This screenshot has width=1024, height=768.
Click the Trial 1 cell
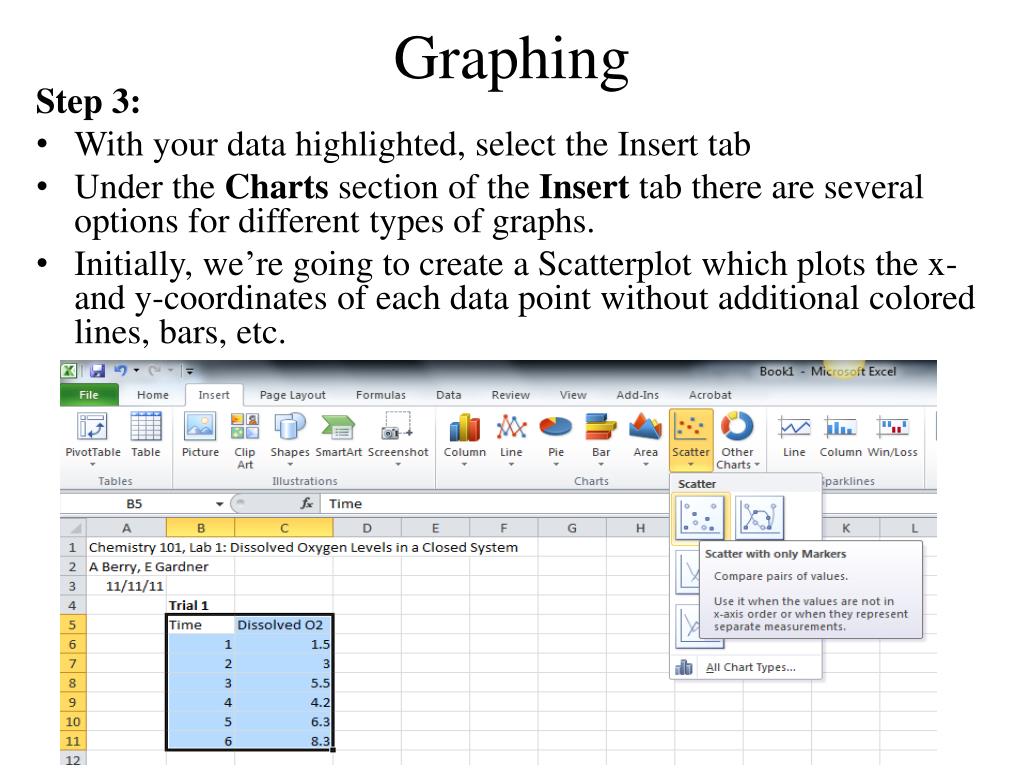coord(200,605)
